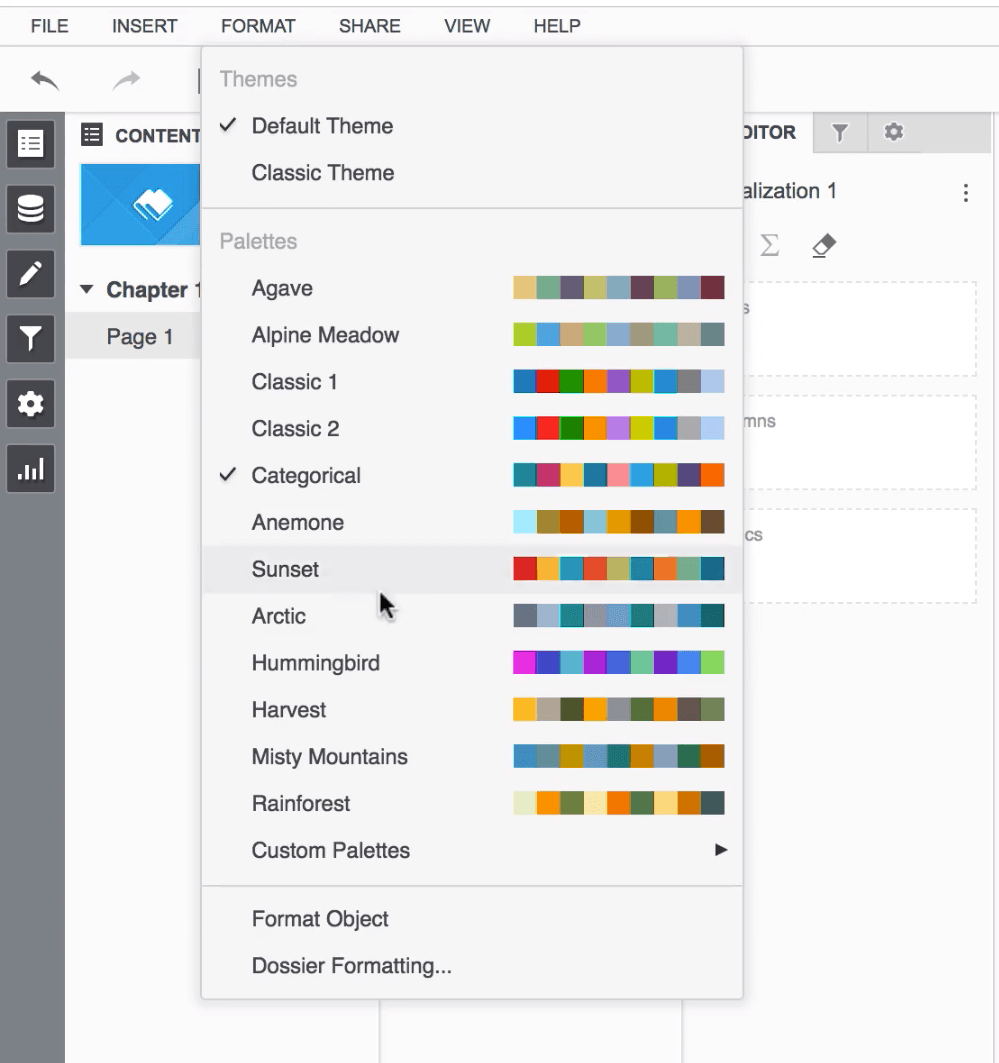Select the checked Categorical palette
The height and width of the screenshot is (1063, 999).
coord(306,476)
